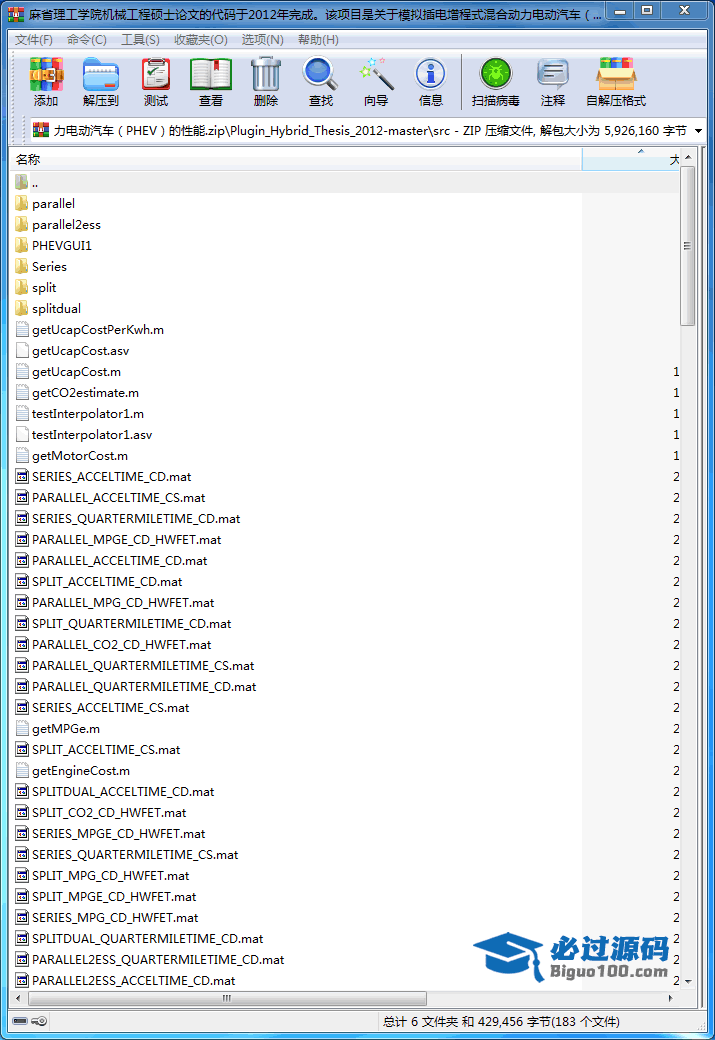Select PARALLEL_MPG_CD_HWFET.mat file

pyautogui.click(x=123, y=602)
